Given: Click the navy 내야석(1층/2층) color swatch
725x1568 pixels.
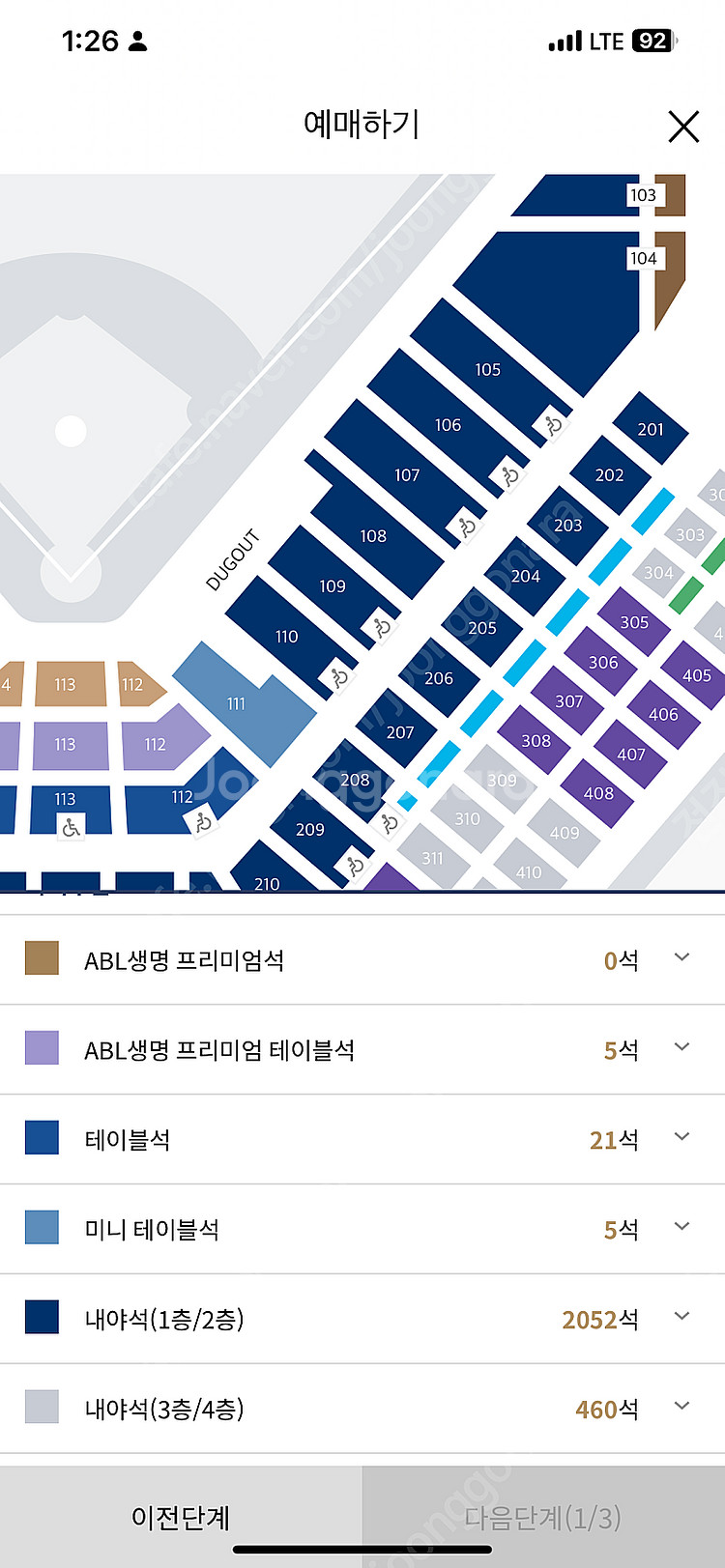Looking at the screenshot, I should tap(42, 1318).
